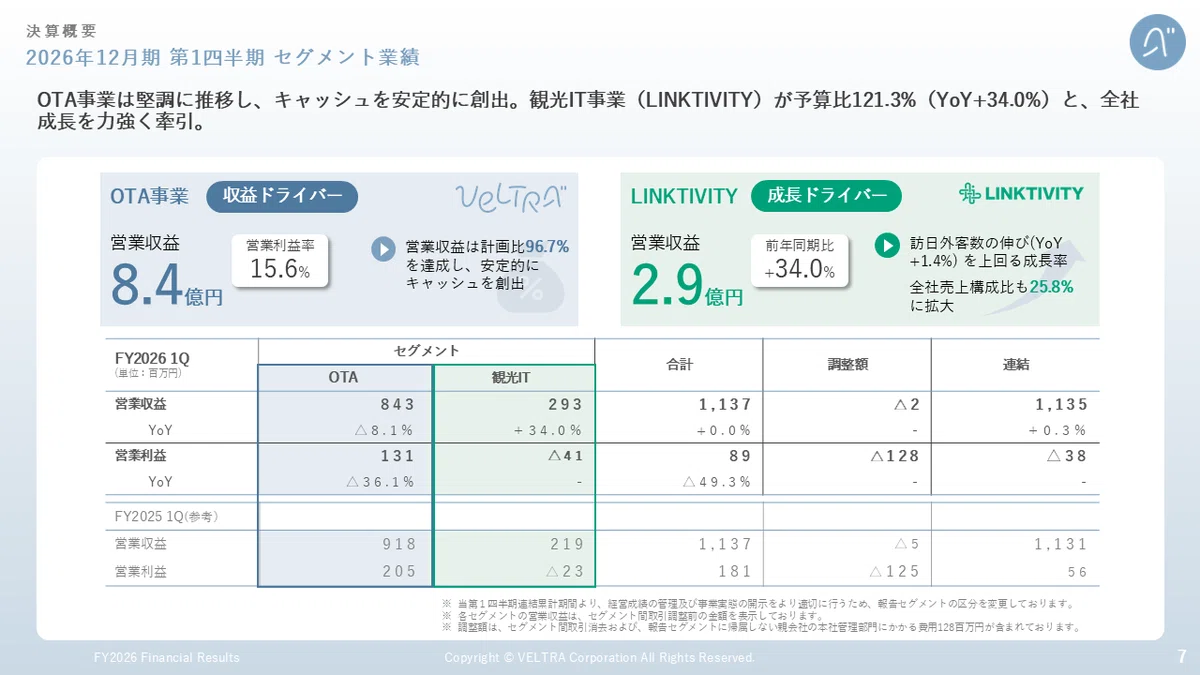The width and height of the screenshot is (1200, 675).
Task: Click the FY2025 観光IT profit △23
Action: 565,572
